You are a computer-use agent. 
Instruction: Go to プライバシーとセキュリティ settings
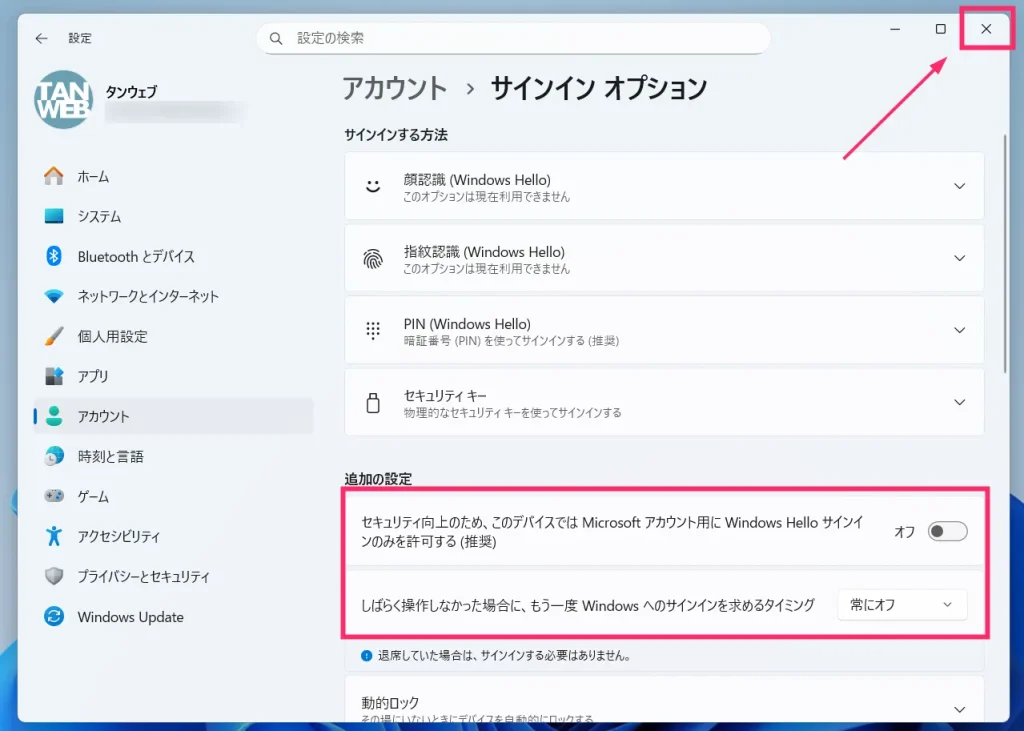pos(173,576)
